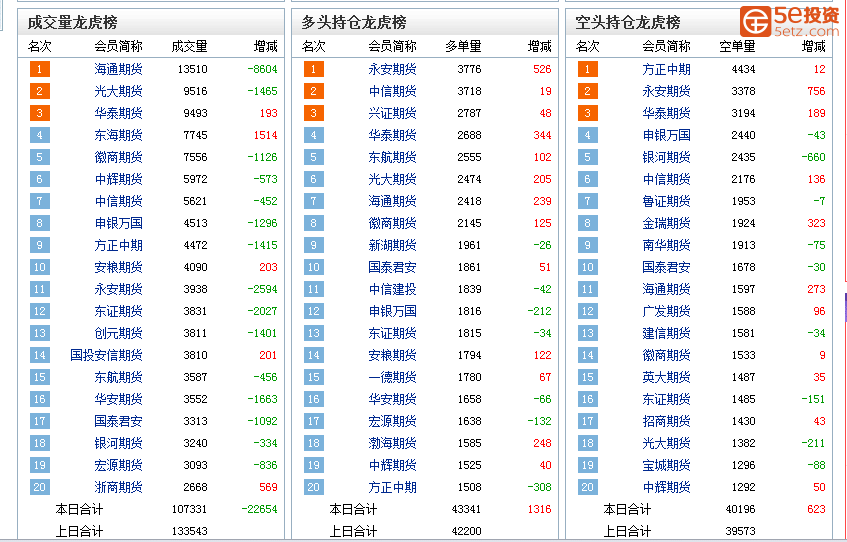
Task: Select total change value -22654
Action: click(x=259, y=509)
